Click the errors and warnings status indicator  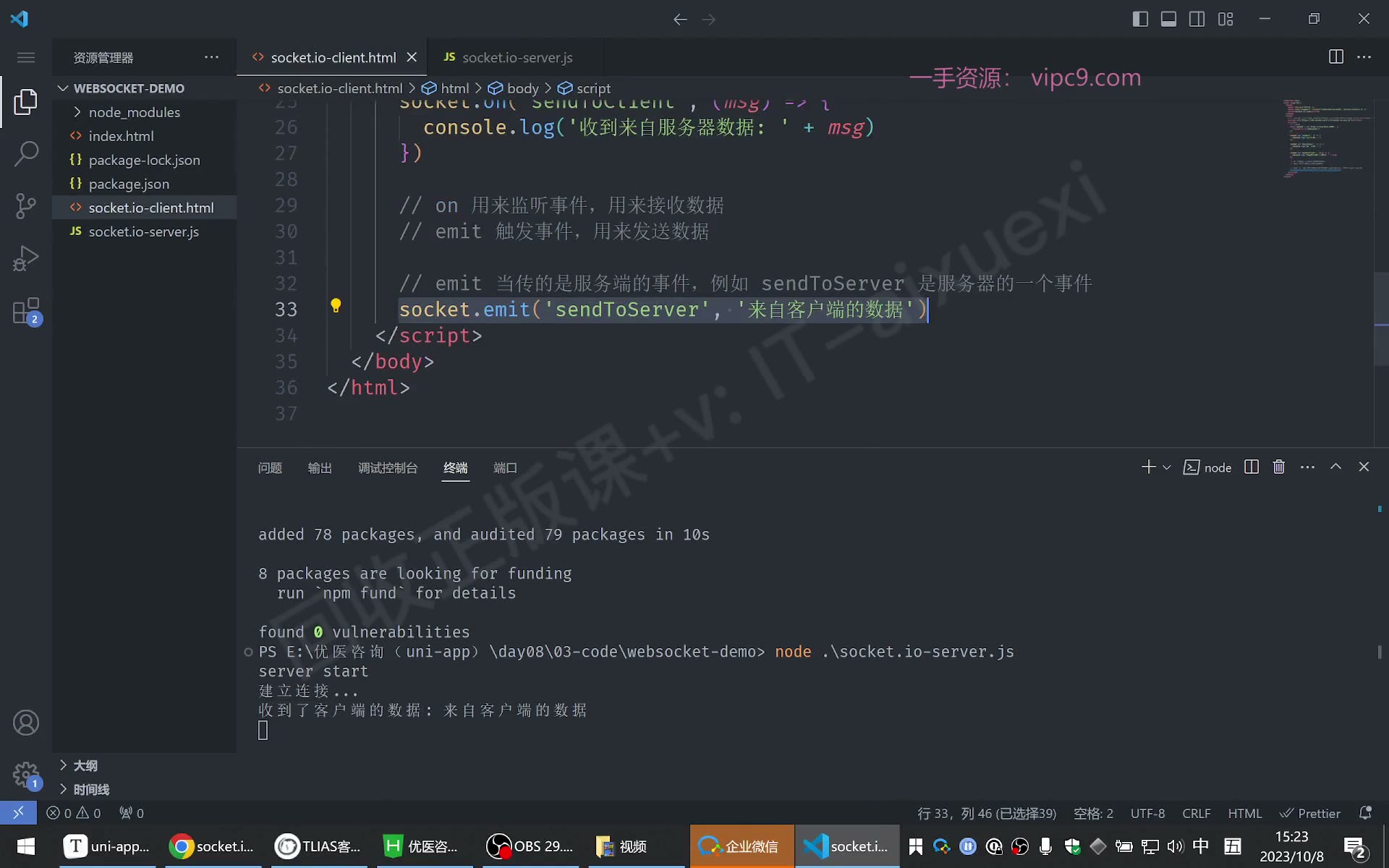point(74,813)
